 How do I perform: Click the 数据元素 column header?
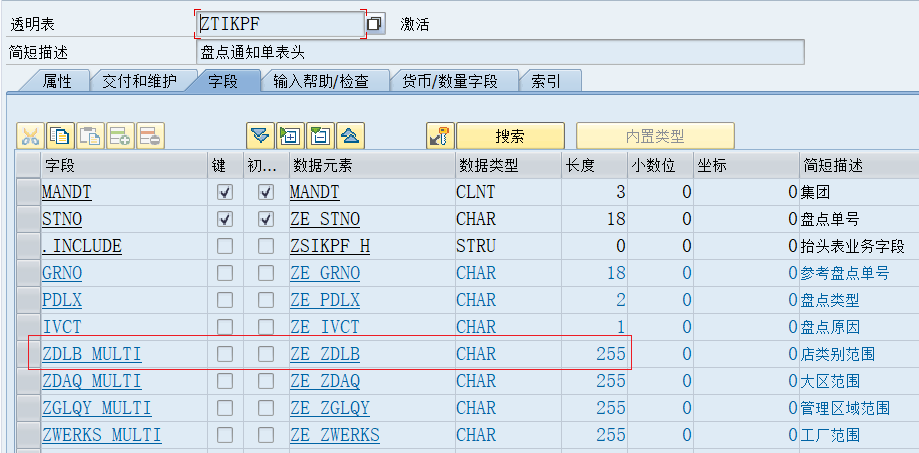coord(372,166)
